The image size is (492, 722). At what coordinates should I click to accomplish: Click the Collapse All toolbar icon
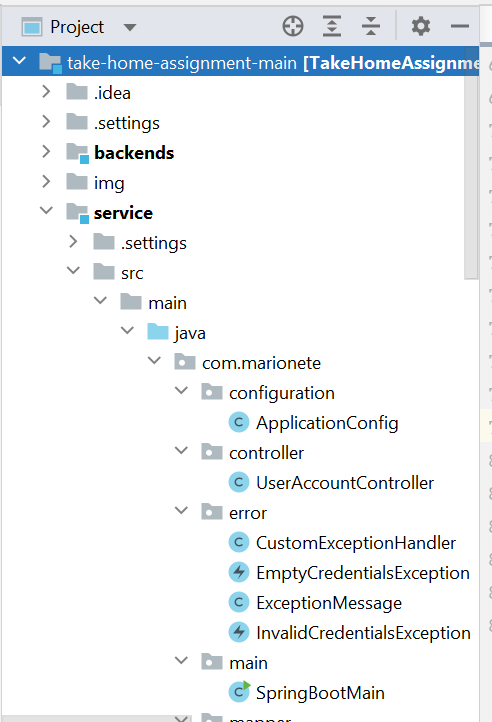tap(371, 26)
